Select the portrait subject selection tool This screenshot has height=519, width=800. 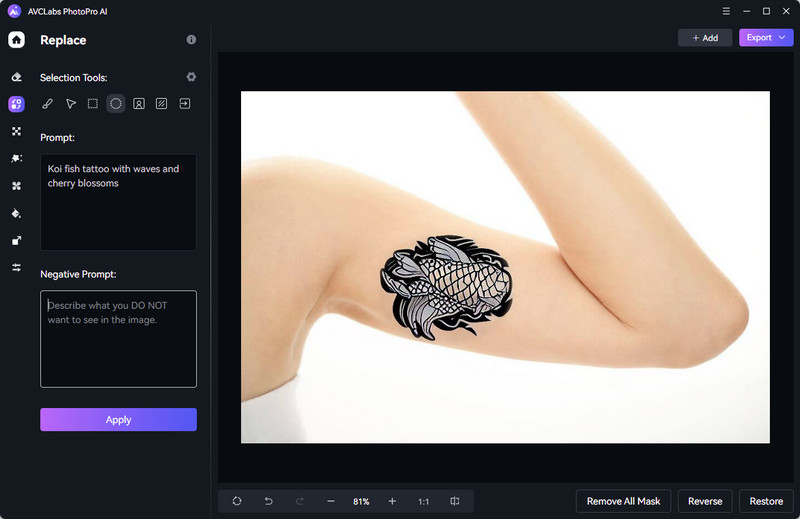[139, 104]
